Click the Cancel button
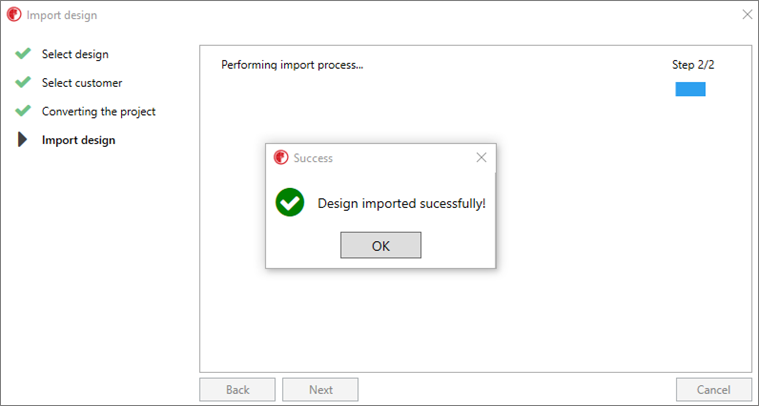Viewport: 759px width, 406px height. (x=713, y=390)
